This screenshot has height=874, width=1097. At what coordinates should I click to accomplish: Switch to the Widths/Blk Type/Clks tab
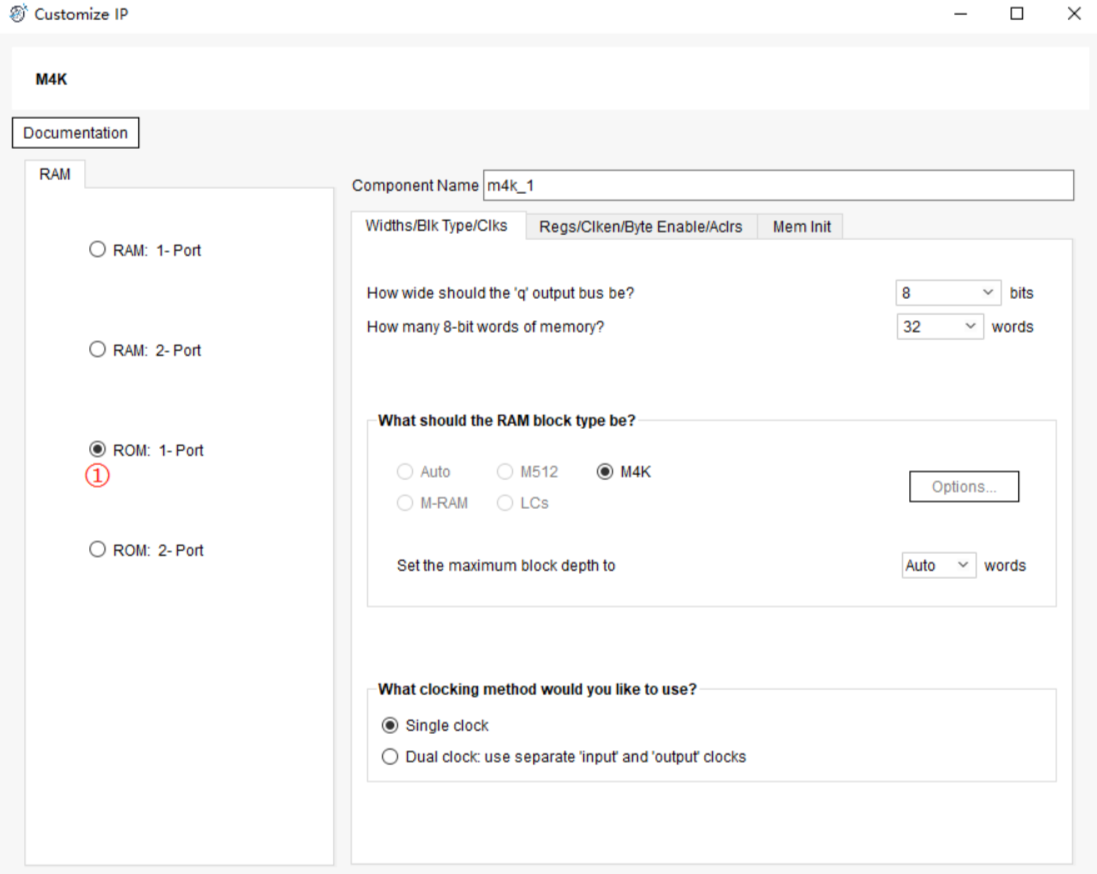(436, 226)
